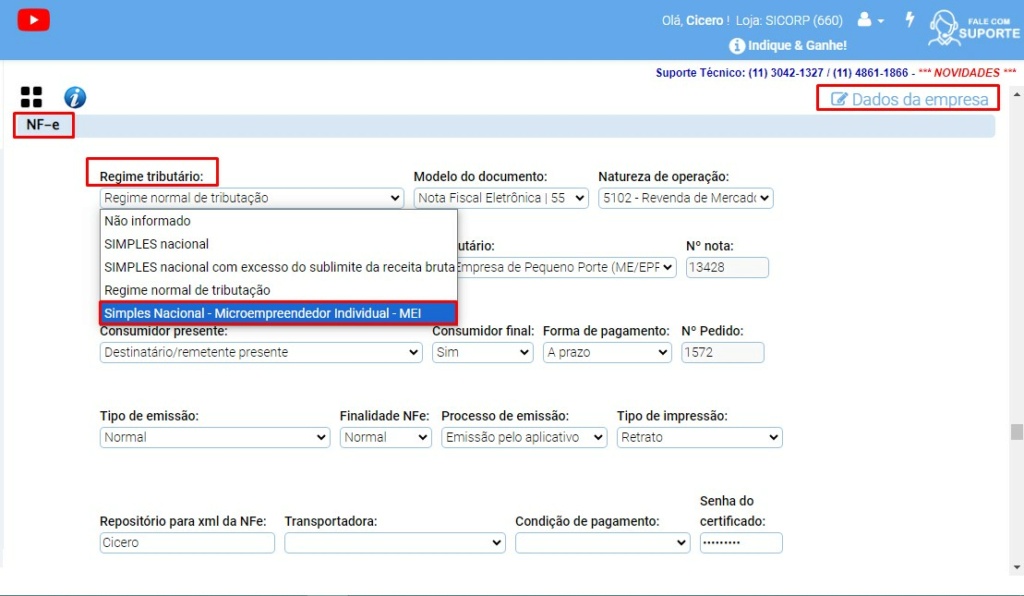Screen dimensions: 1024x596
Task: Click the Indique & Ganhe info icon
Action: 737,45
